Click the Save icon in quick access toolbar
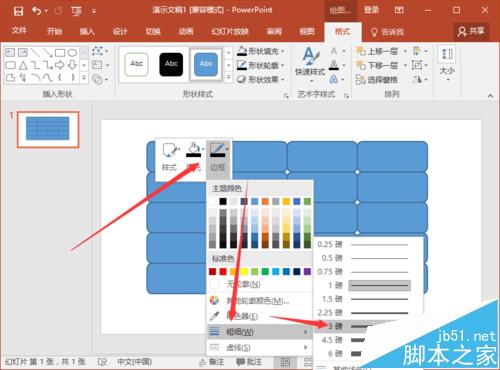 coord(18,12)
